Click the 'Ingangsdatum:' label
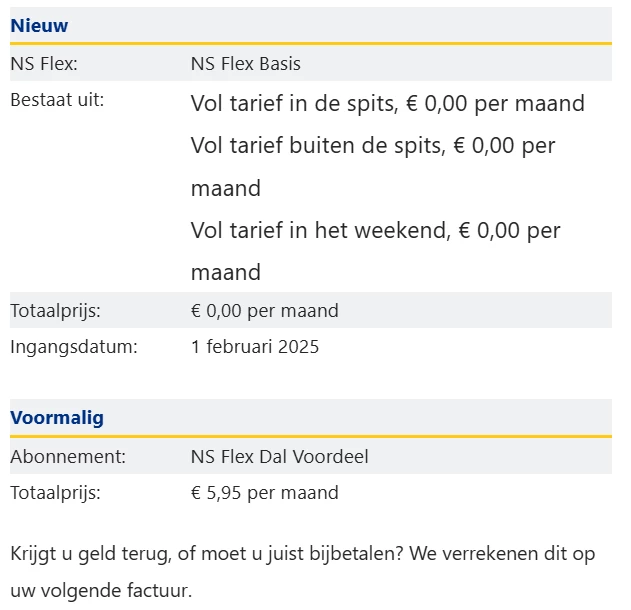Screen dimensions: 631x610 click(73, 347)
